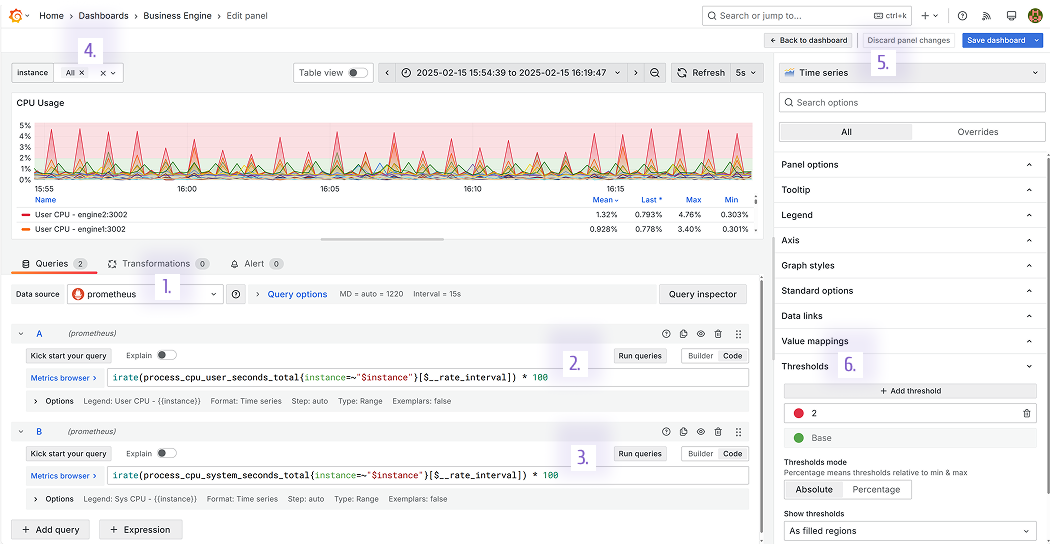
Task: Switch to Alert tab
Action: coord(256,264)
